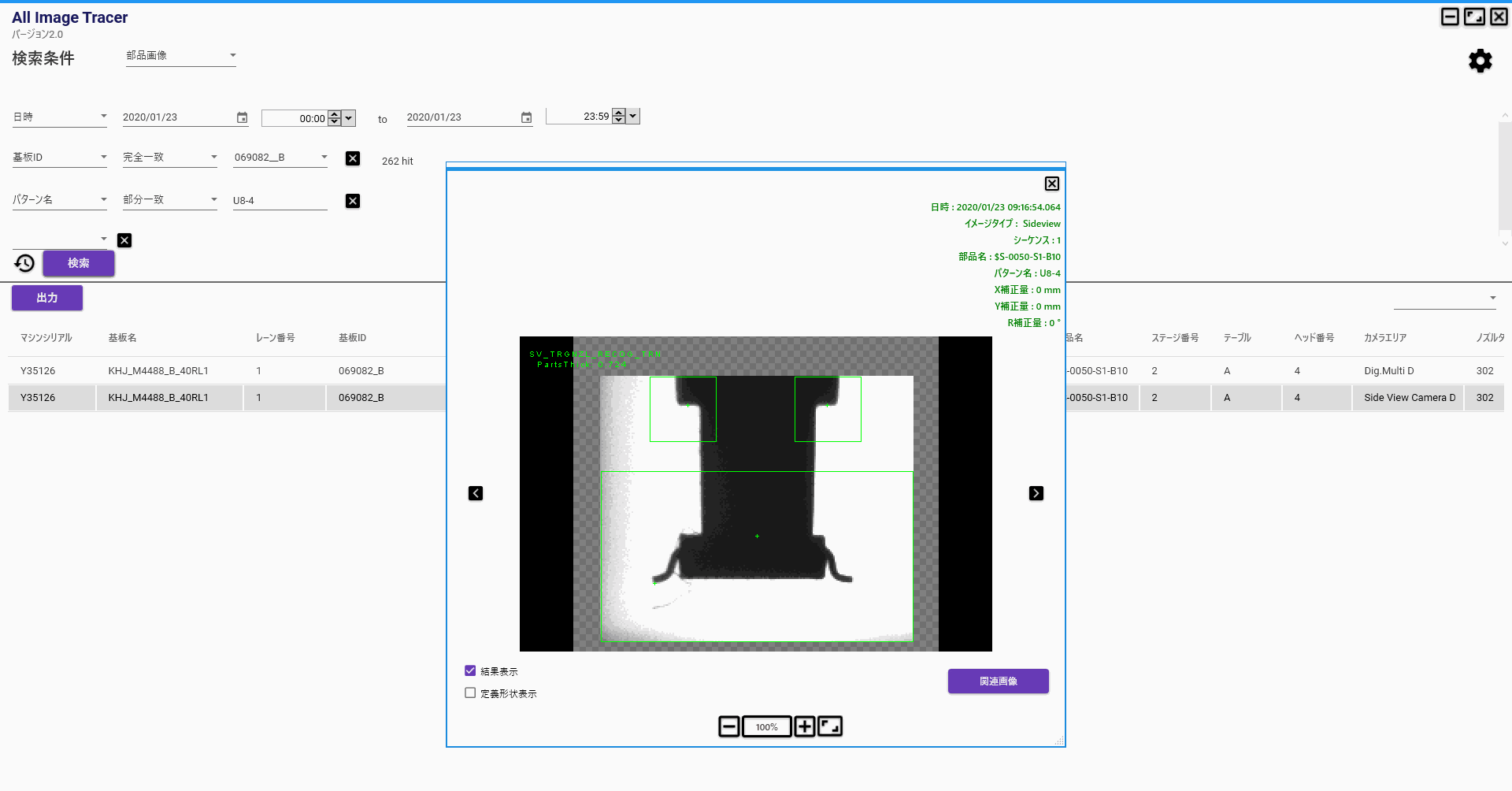Clear the U8-4 pattern filter with X icon
The width and height of the screenshot is (1512, 791).
(353, 201)
